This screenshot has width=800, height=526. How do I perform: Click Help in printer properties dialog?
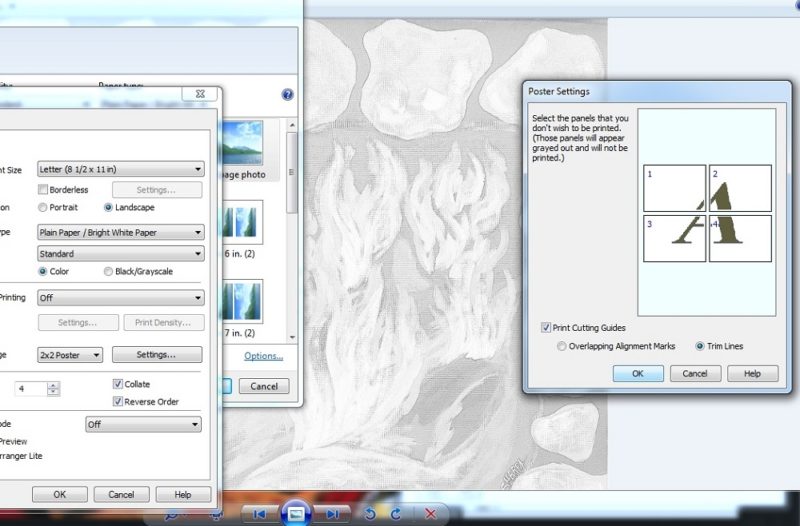(x=183, y=494)
